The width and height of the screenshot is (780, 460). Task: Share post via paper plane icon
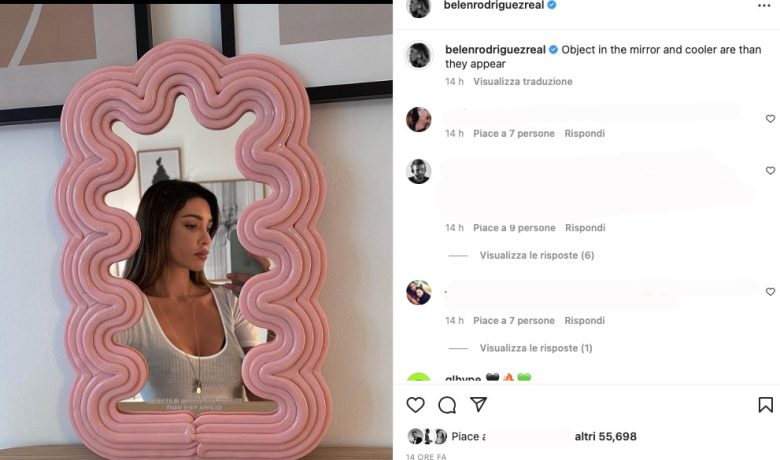(x=478, y=404)
